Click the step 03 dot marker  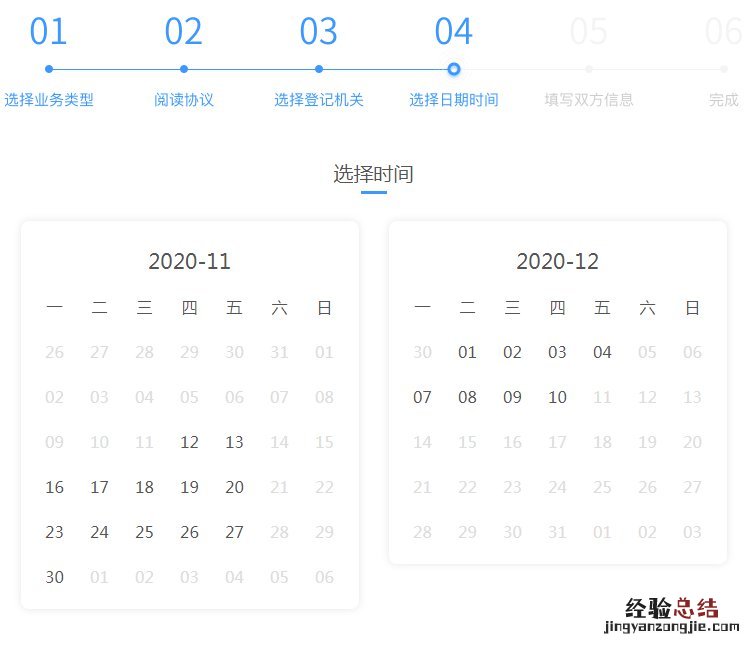point(319,69)
